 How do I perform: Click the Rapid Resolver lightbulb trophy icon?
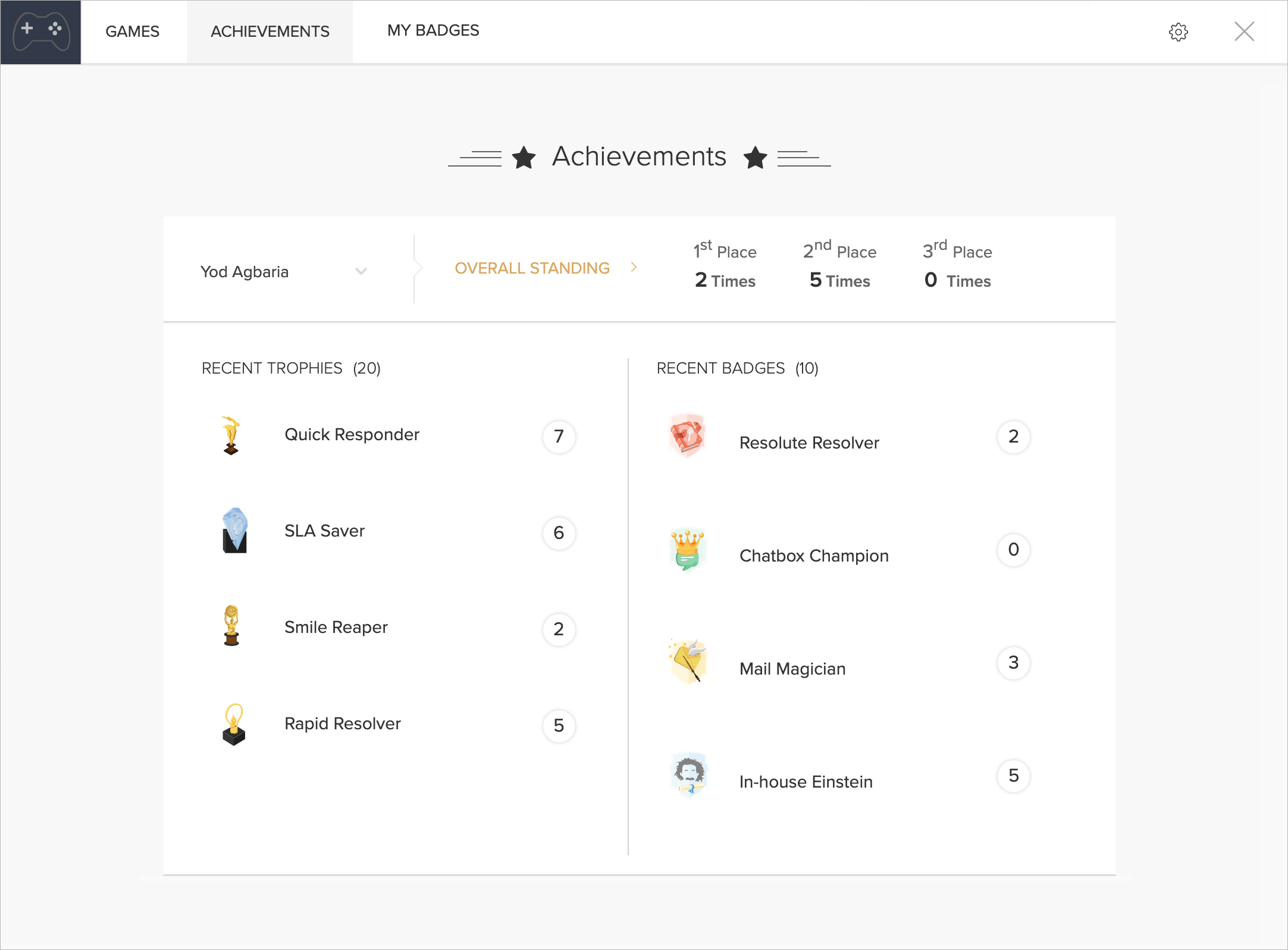(234, 724)
